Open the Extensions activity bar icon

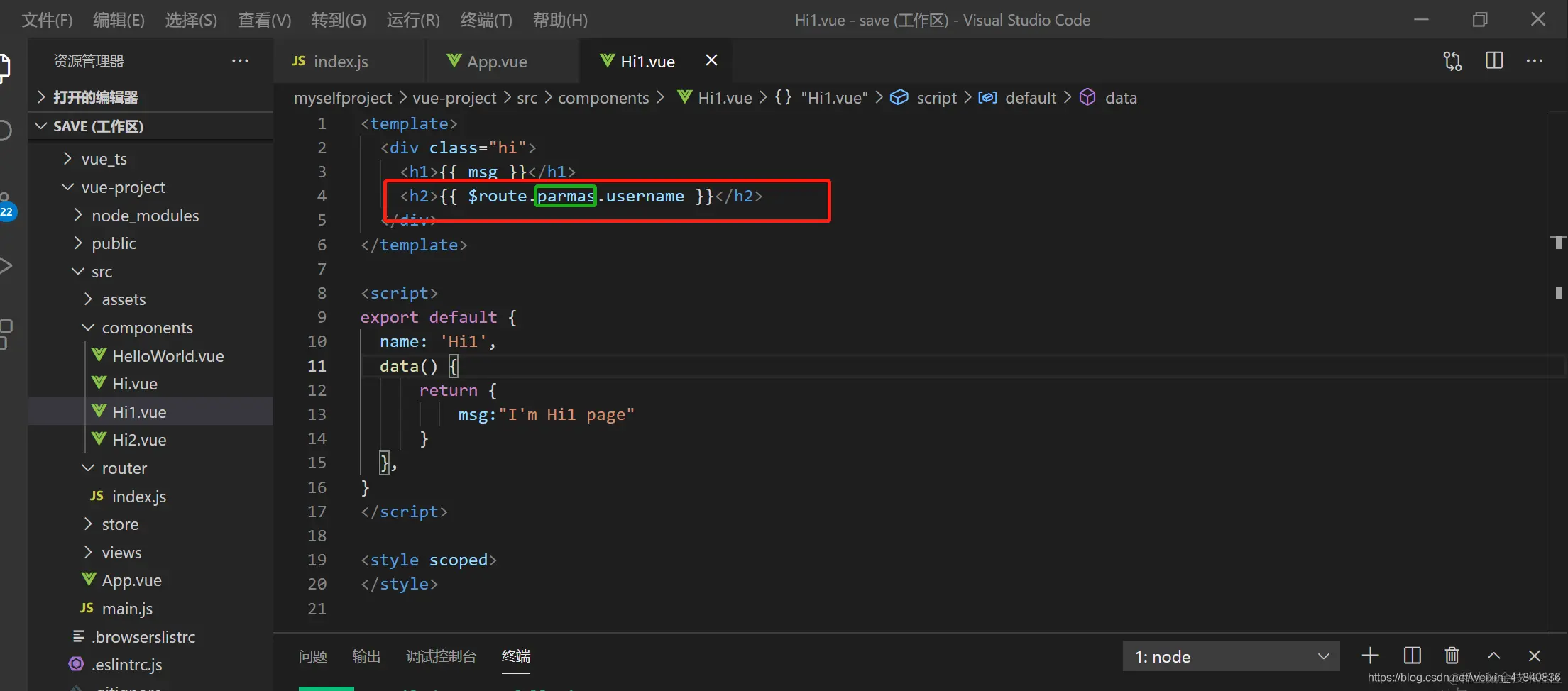[6, 333]
